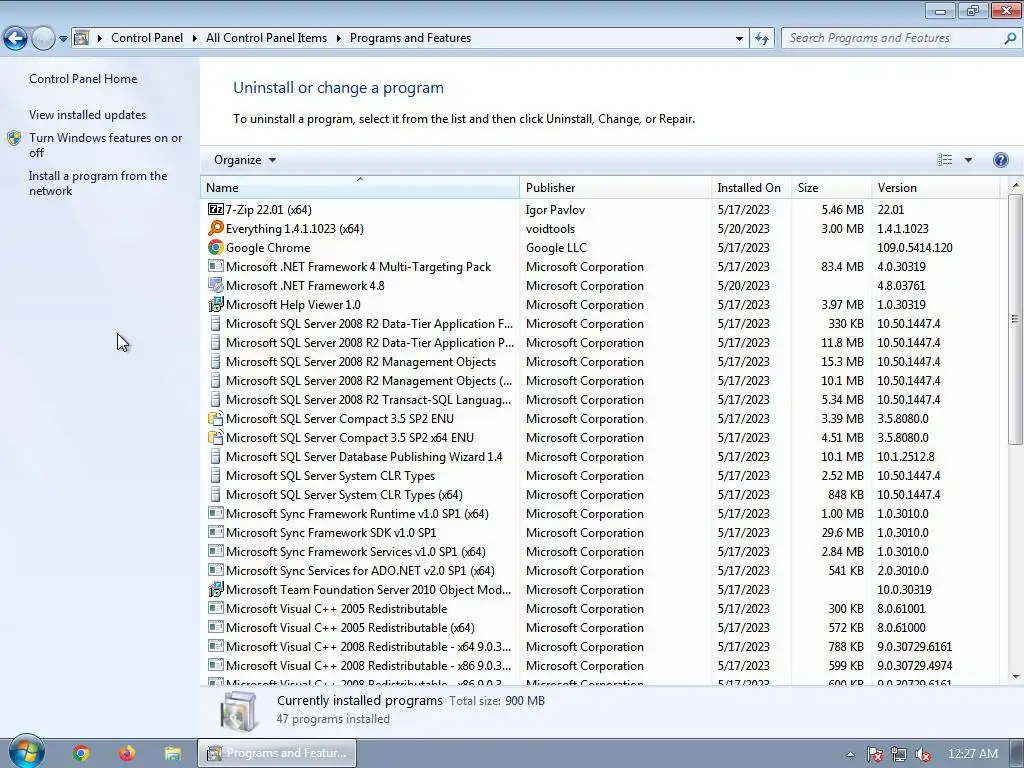
Task: Click the Microsoft Help Viewer 1.0 icon
Action: 215,304
